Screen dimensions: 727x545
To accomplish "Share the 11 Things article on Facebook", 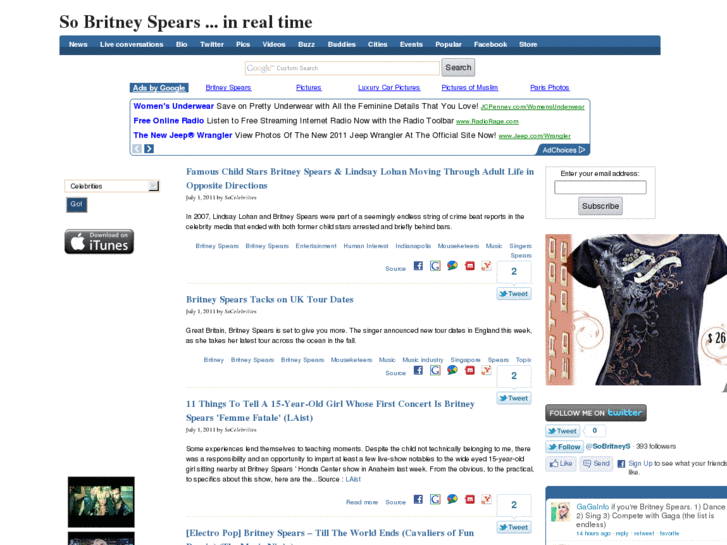I will 418,499.
